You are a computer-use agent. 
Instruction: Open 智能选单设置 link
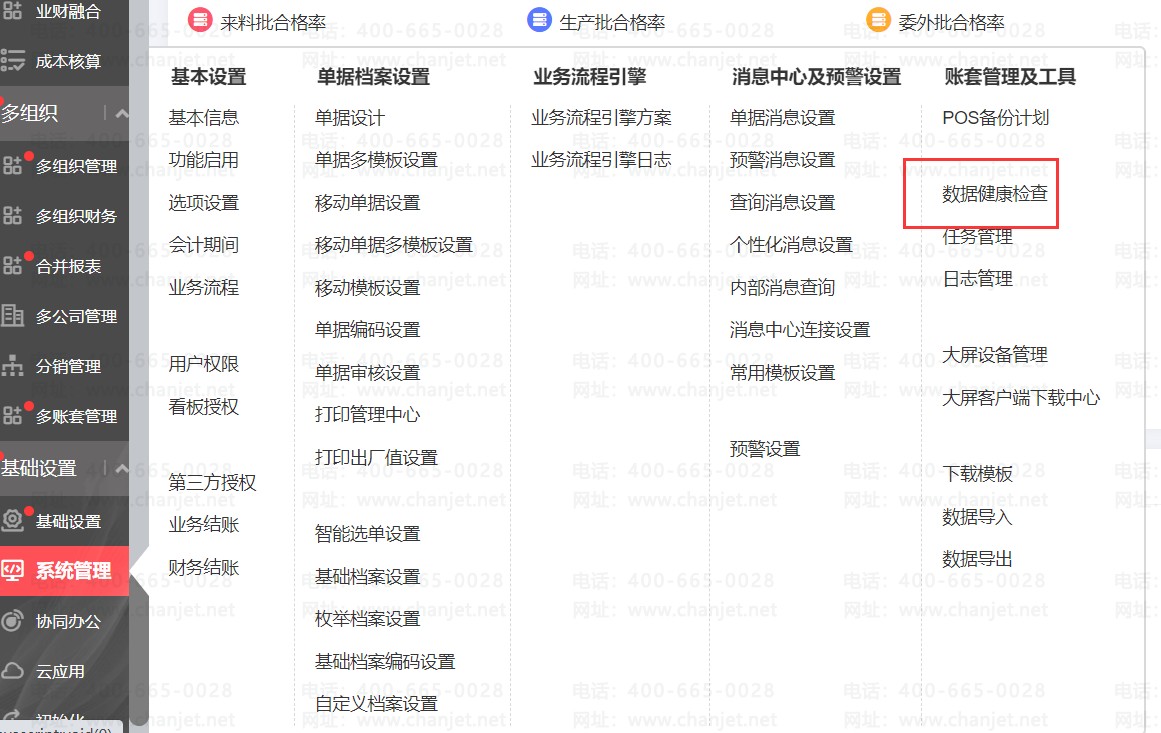point(367,534)
